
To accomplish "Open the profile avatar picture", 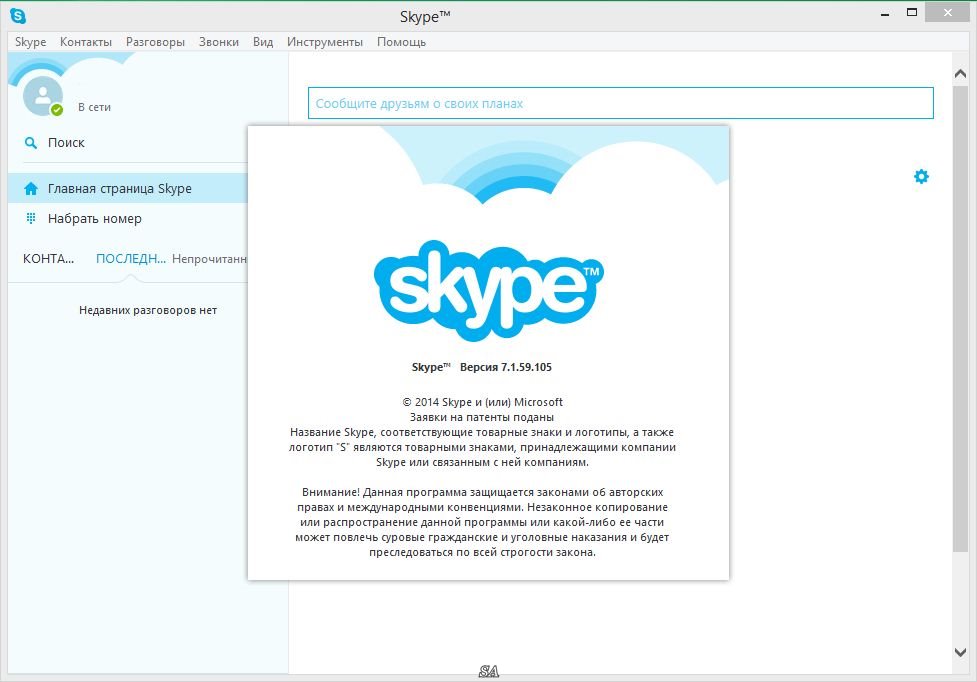I will coord(42,96).
